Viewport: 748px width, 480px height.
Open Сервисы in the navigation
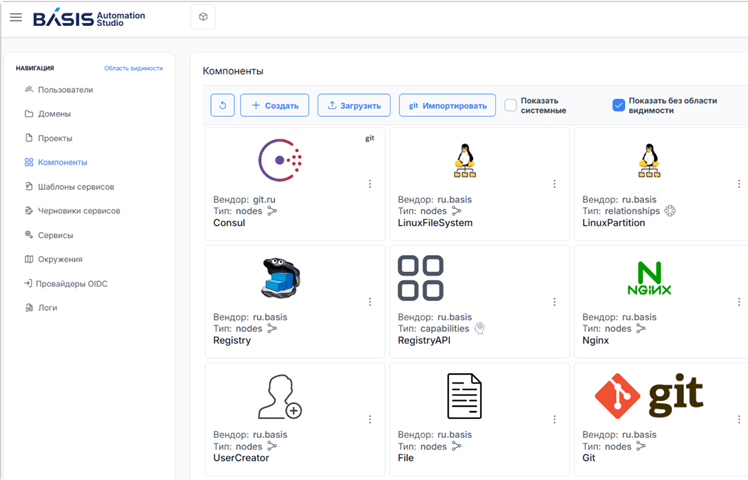coord(49,235)
